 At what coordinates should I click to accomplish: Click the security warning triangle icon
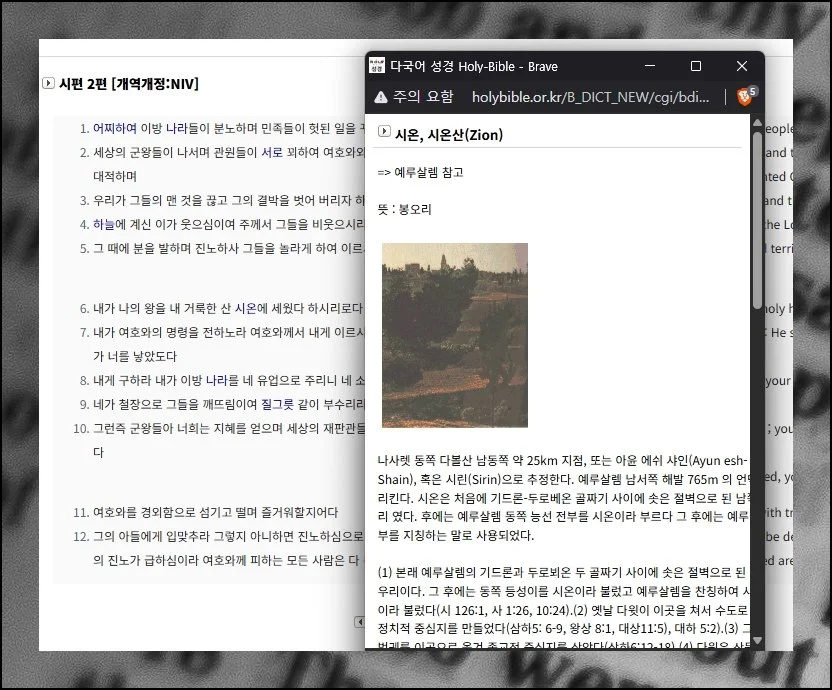tap(380, 97)
